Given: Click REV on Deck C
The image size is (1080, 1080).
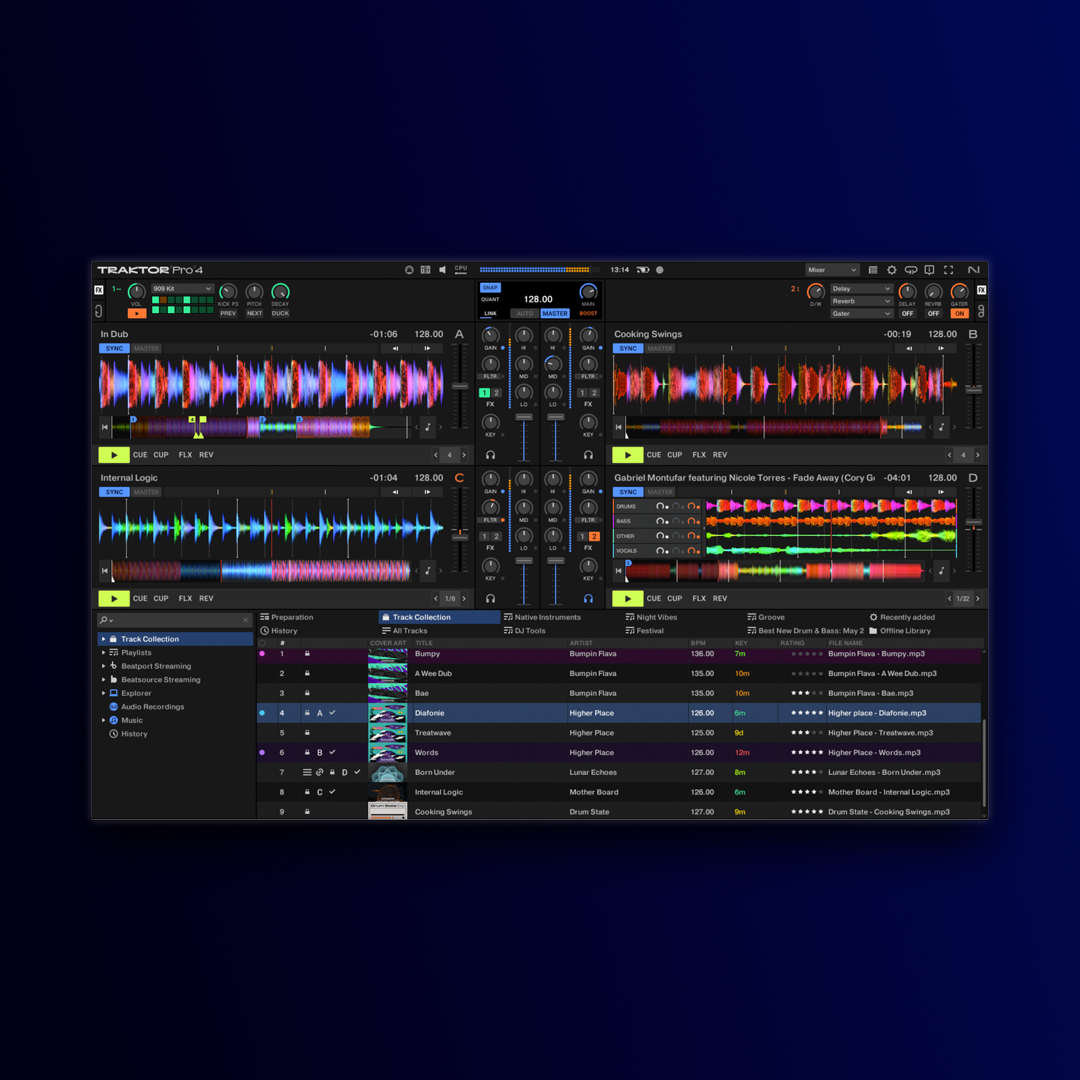Looking at the screenshot, I should point(206,599).
